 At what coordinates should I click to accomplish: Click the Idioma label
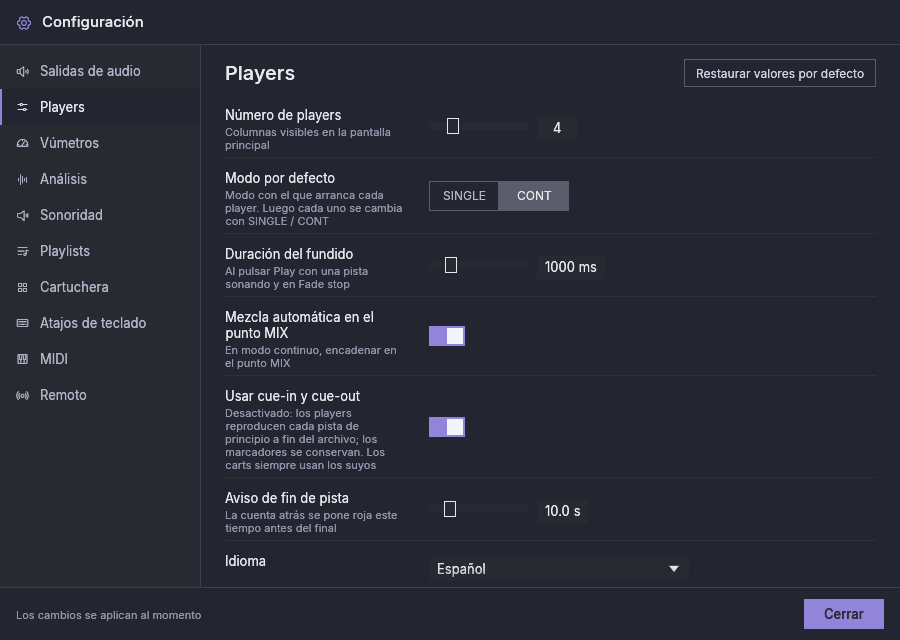click(245, 561)
